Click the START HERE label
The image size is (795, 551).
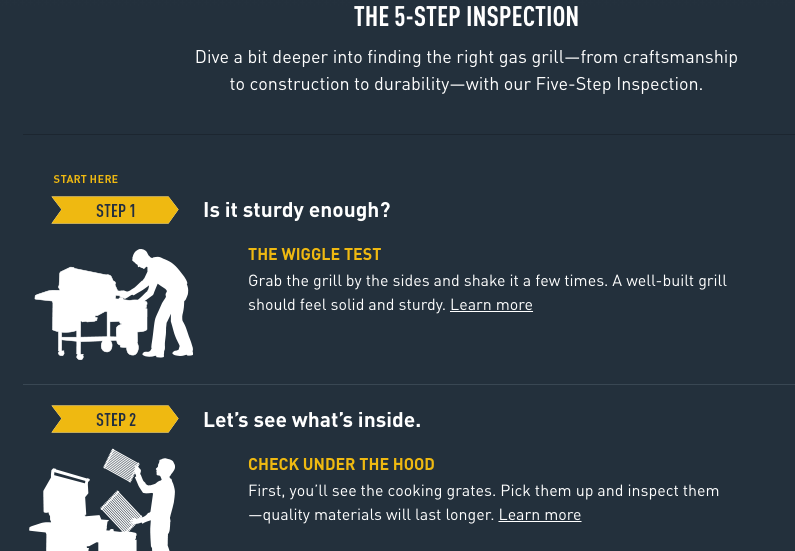pyautogui.click(x=86, y=179)
